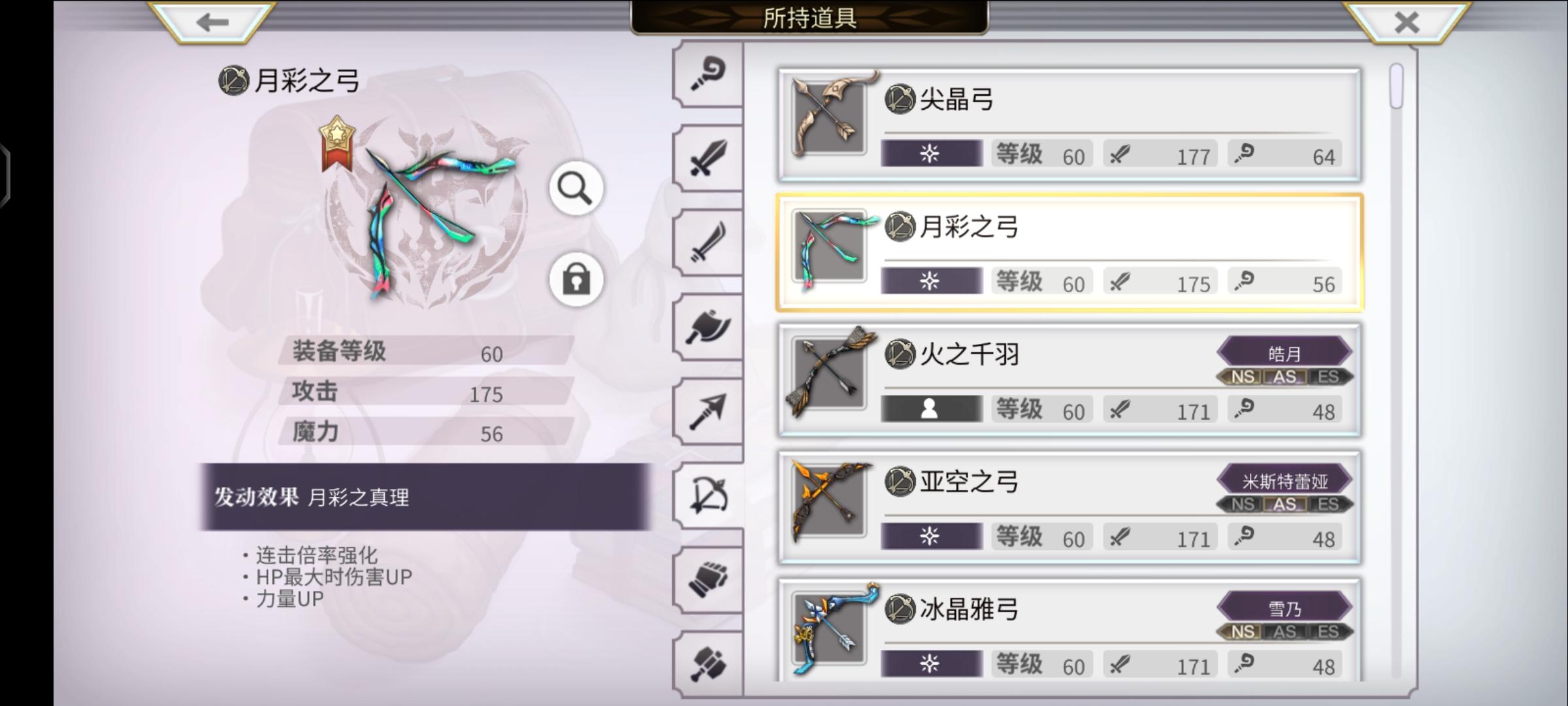This screenshot has width=1568, height=706.
Task: Choose 亚空之弓 from the list
Action: pyautogui.click(x=1069, y=507)
